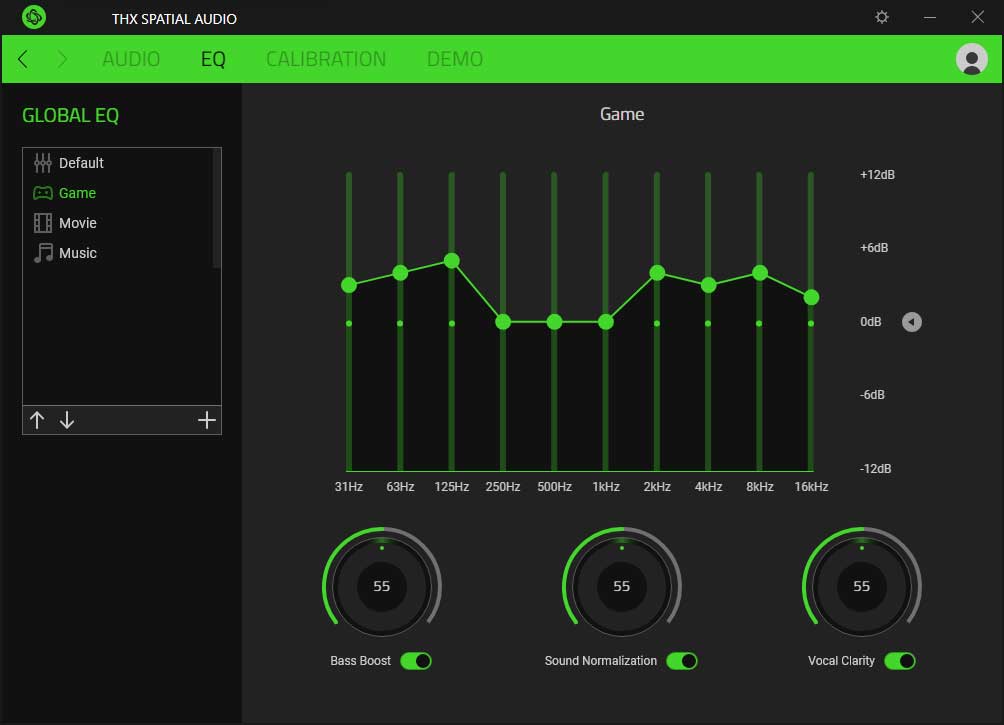Toggle Vocal Clarity off
The height and width of the screenshot is (725, 1004).
[x=899, y=660]
